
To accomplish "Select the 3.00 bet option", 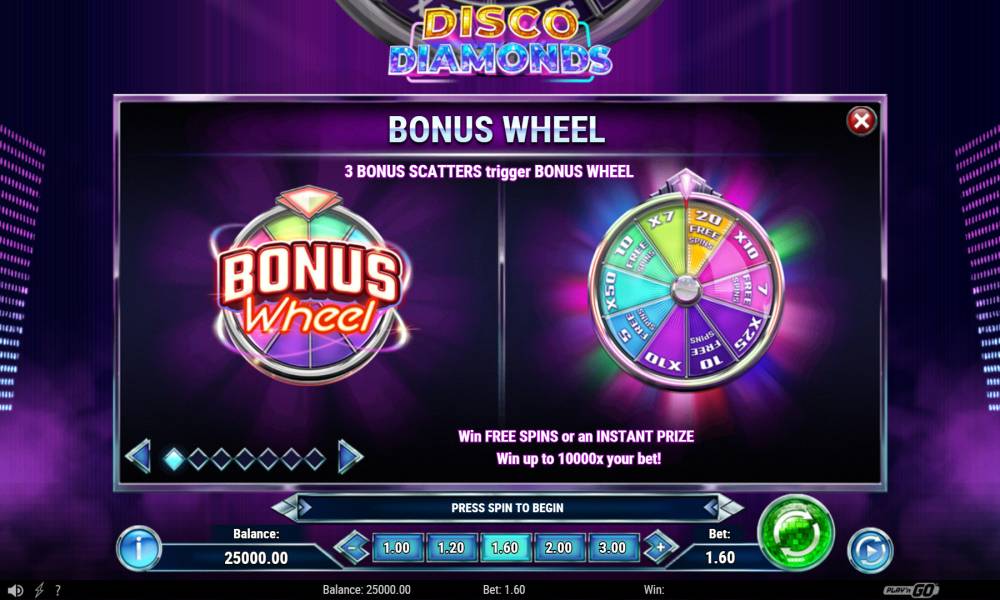I will pyautogui.click(x=612, y=548).
